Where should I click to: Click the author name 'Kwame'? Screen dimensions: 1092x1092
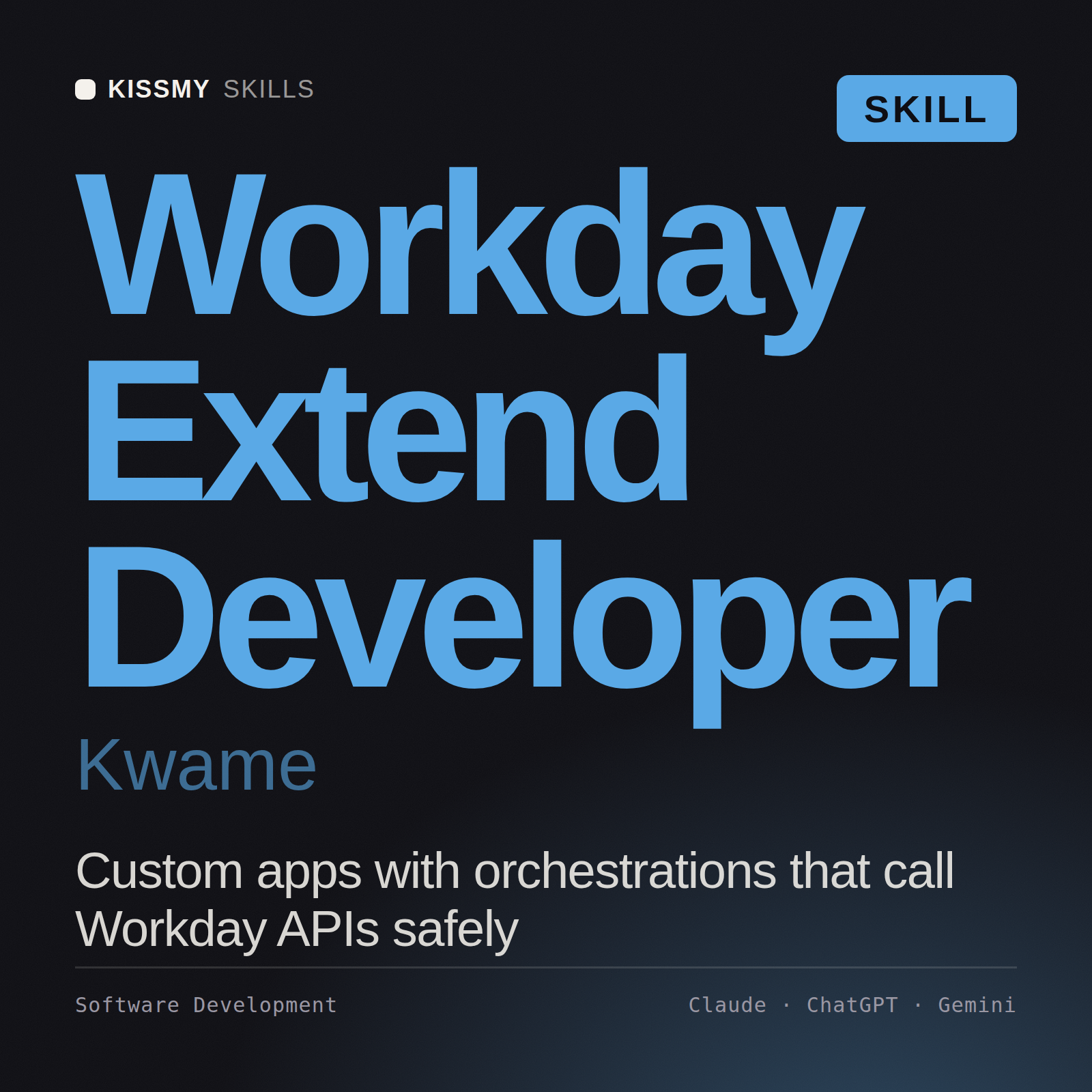(x=197, y=766)
